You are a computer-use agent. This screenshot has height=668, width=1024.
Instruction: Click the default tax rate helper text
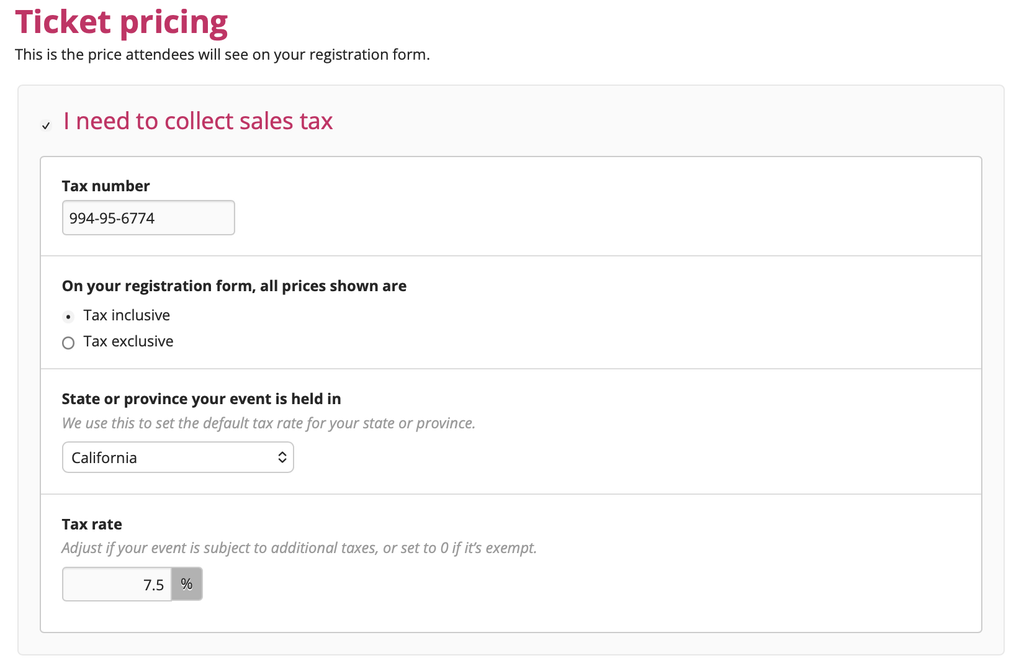tap(268, 423)
